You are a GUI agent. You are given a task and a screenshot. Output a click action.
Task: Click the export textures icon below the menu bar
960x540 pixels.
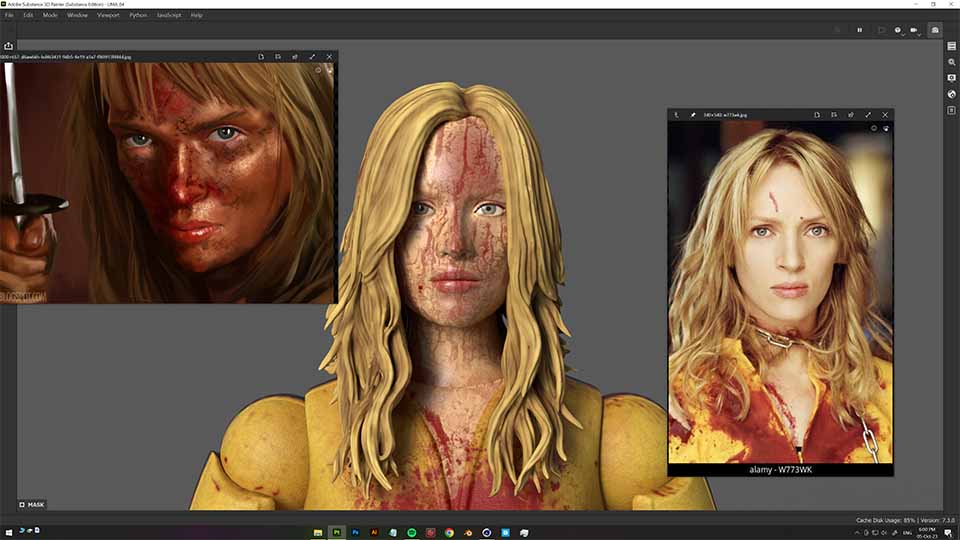pyautogui.click(x=9, y=46)
